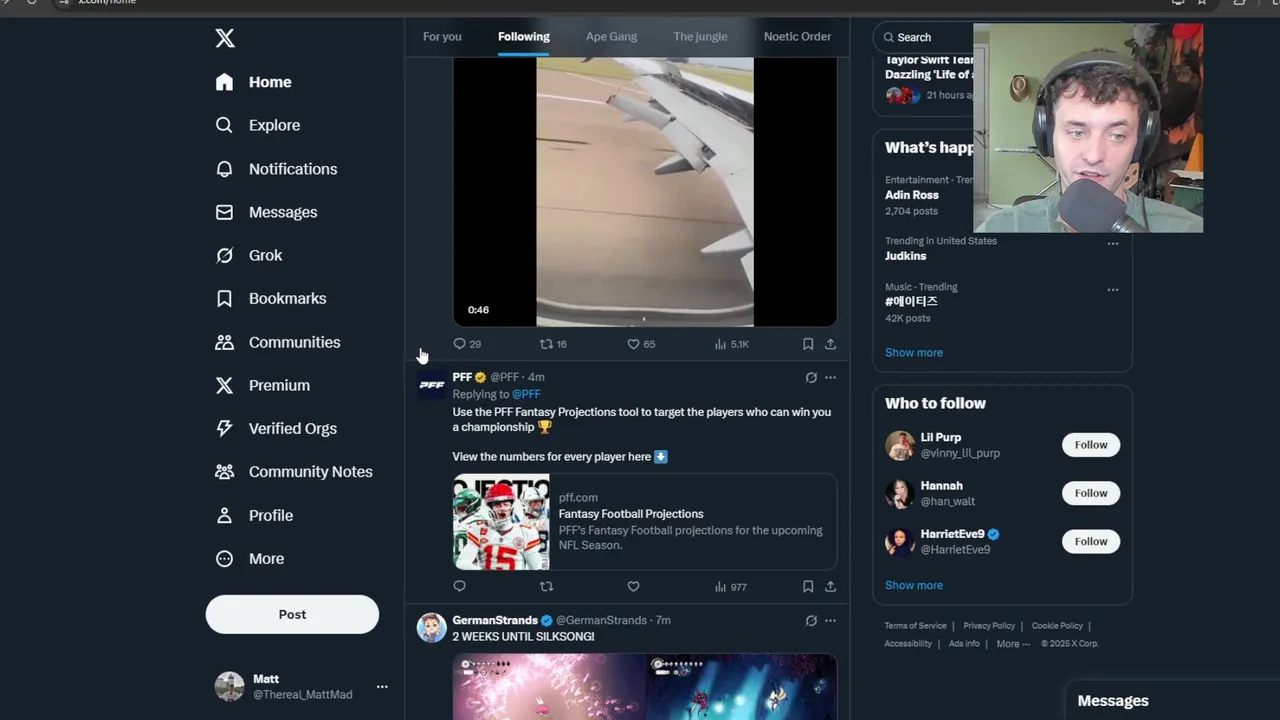The width and height of the screenshot is (1280, 720).
Task: Open Grok from the sidebar
Action: pos(249,255)
